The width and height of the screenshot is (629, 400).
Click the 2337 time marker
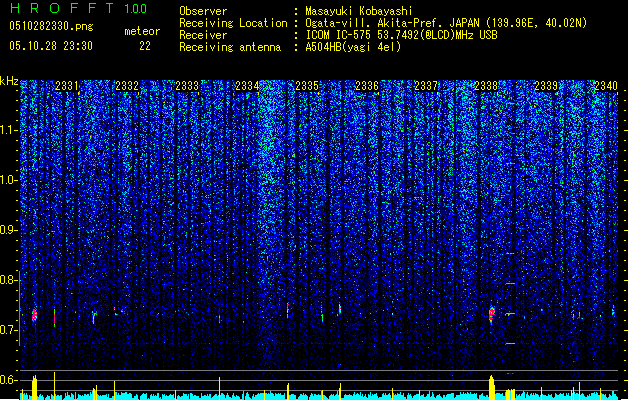point(426,86)
